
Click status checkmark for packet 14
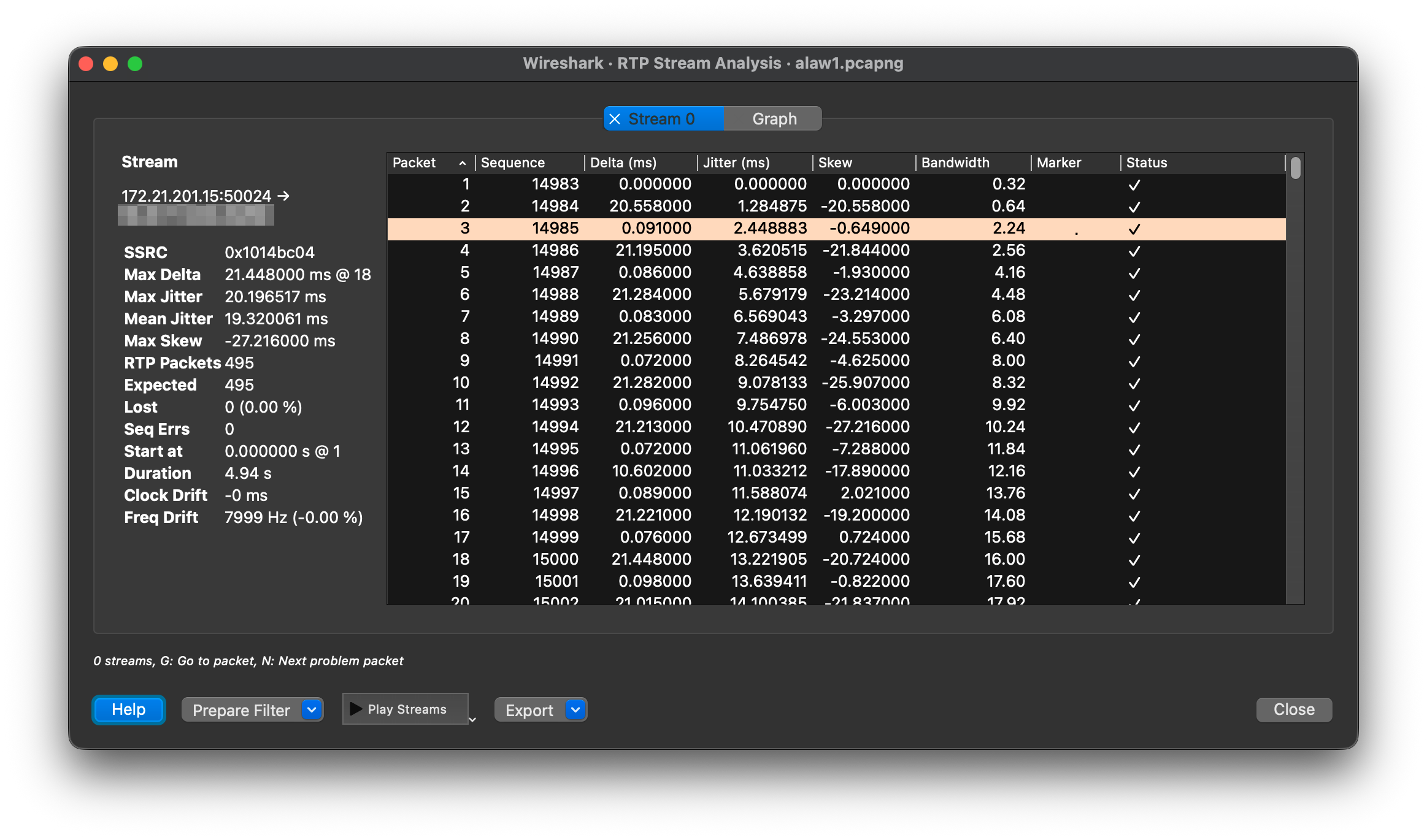[x=1134, y=472]
